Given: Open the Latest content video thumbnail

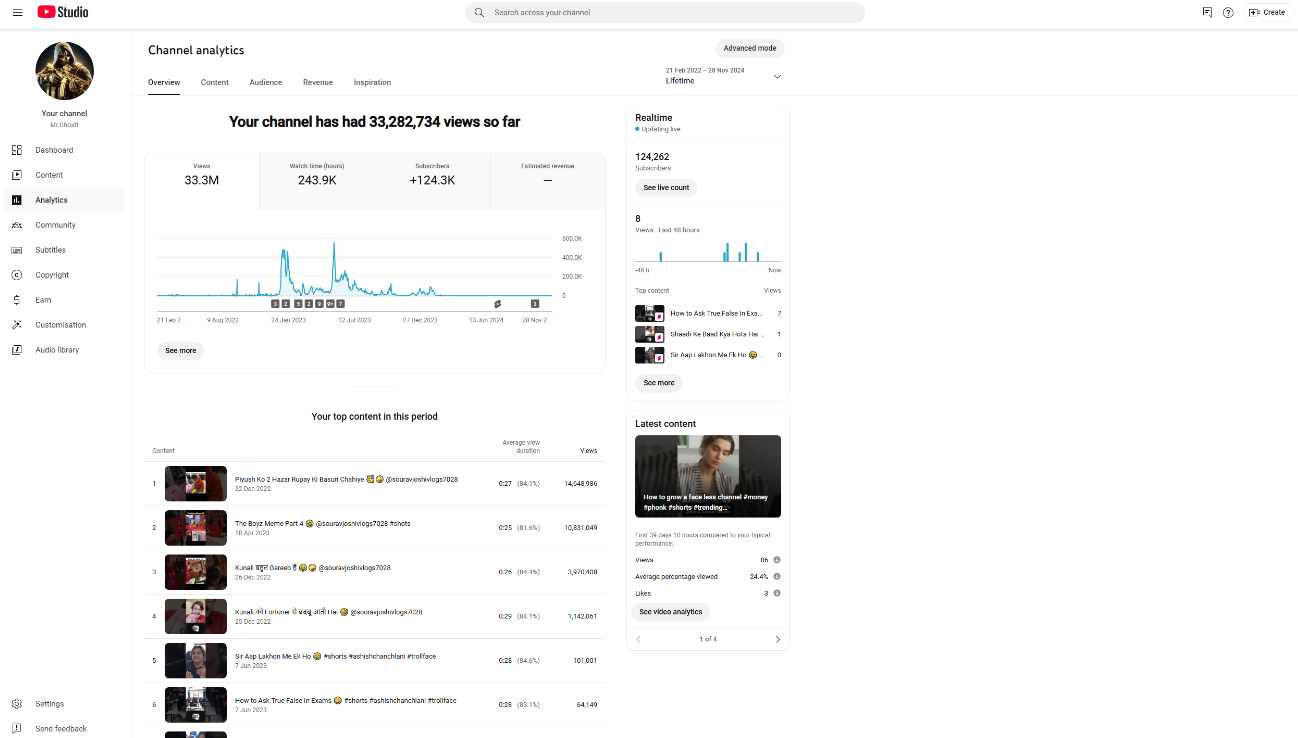Looking at the screenshot, I should [x=708, y=476].
